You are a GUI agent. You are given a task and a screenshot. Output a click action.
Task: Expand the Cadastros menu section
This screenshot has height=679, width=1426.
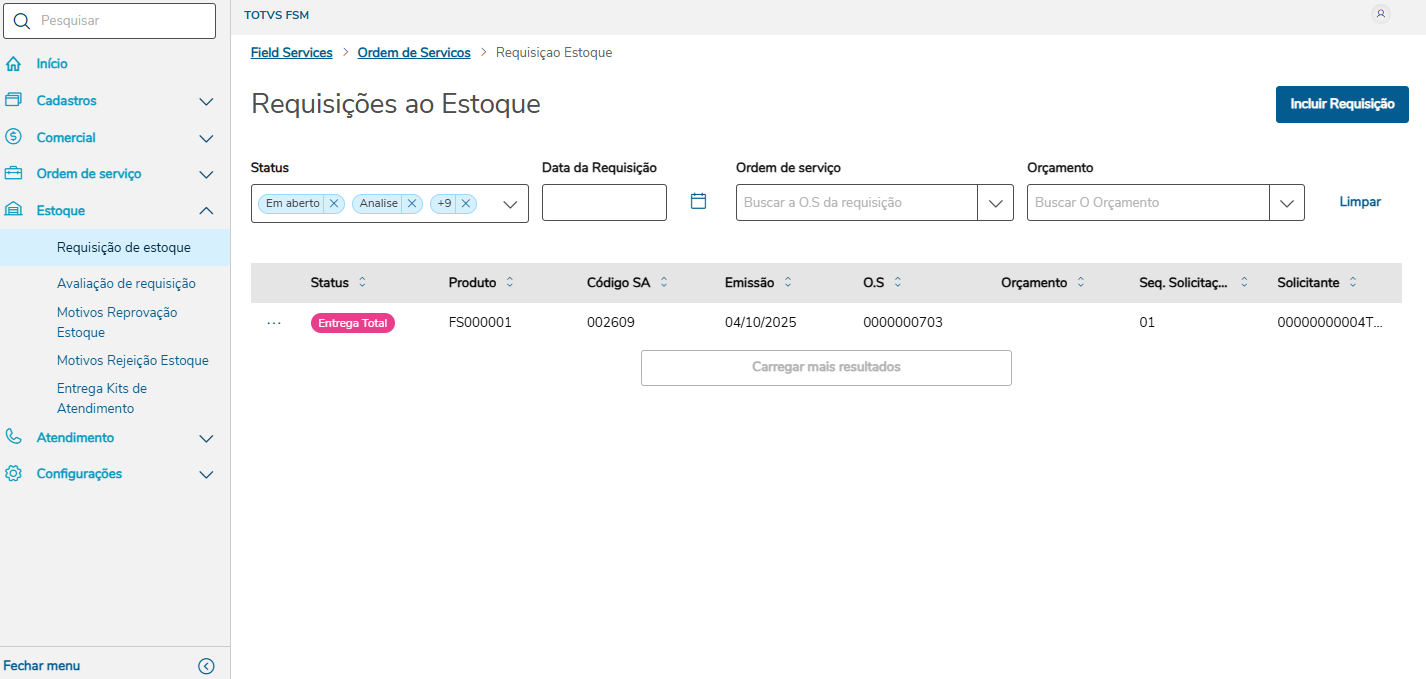[206, 101]
